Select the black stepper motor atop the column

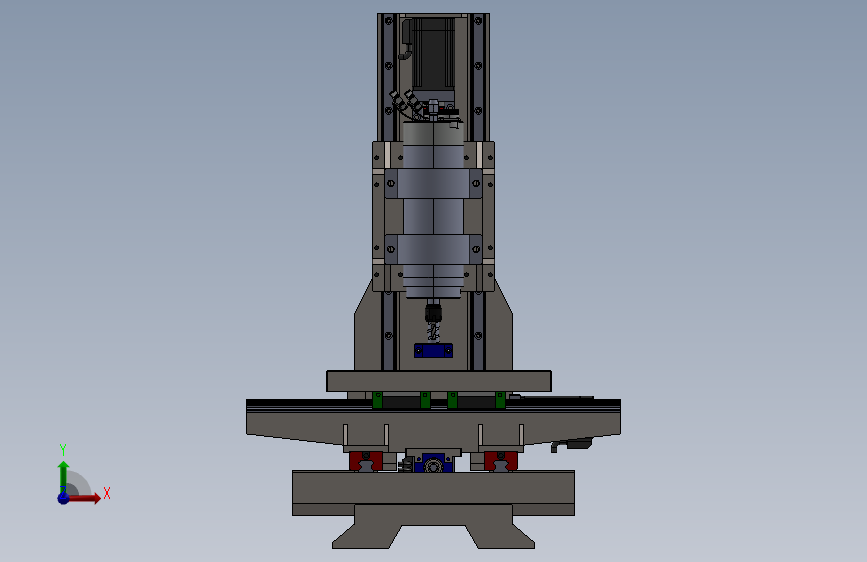(434, 53)
